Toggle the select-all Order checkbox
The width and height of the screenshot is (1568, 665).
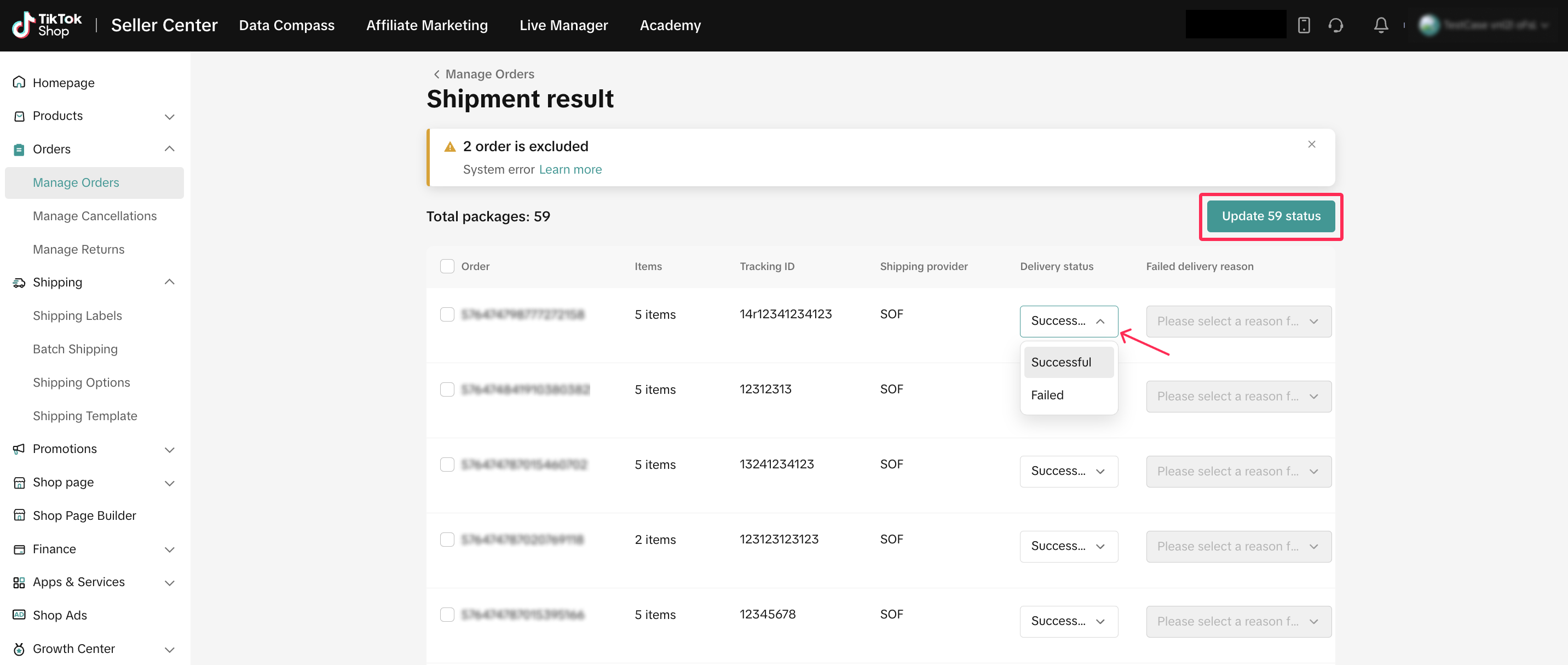447,266
